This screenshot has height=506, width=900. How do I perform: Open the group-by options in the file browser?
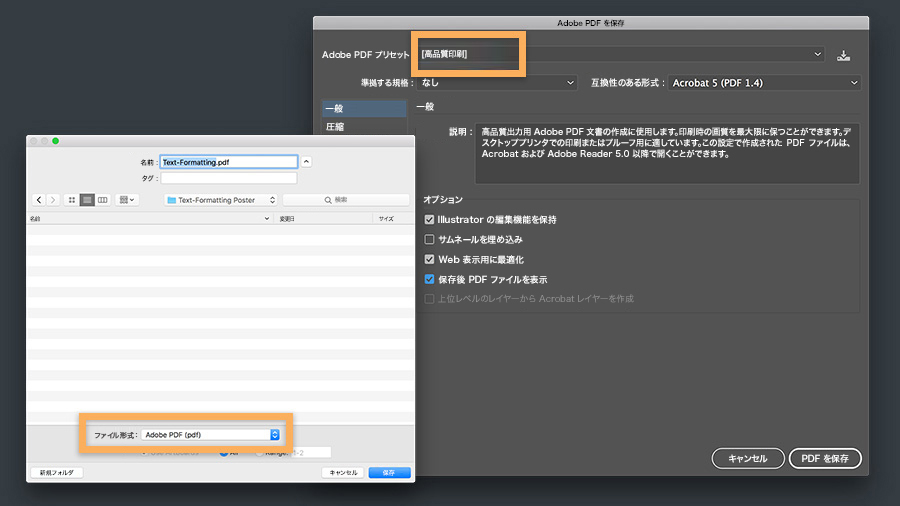point(127,200)
